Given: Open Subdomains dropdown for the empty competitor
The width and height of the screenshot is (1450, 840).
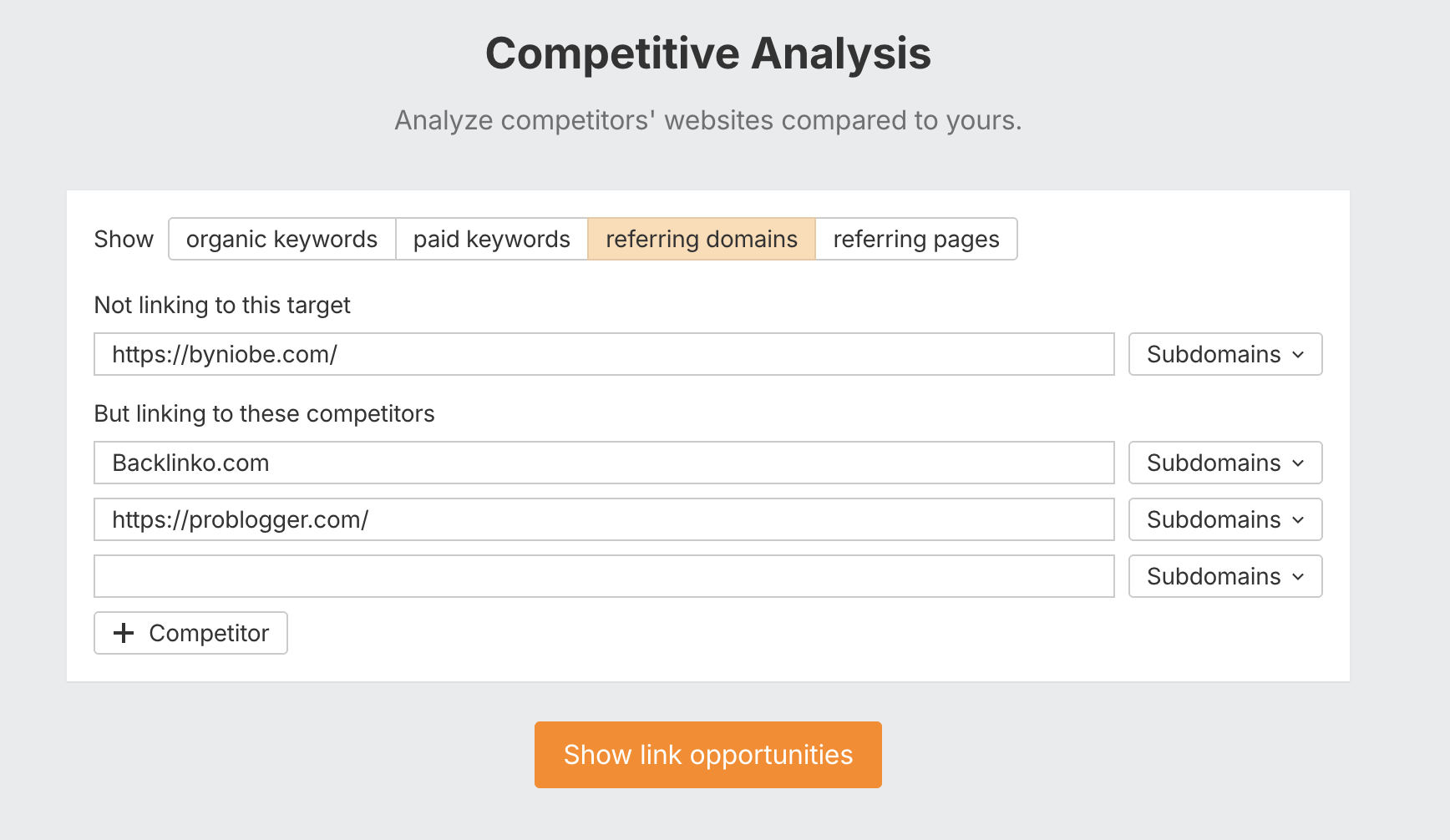Looking at the screenshot, I should coord(1224,577).
